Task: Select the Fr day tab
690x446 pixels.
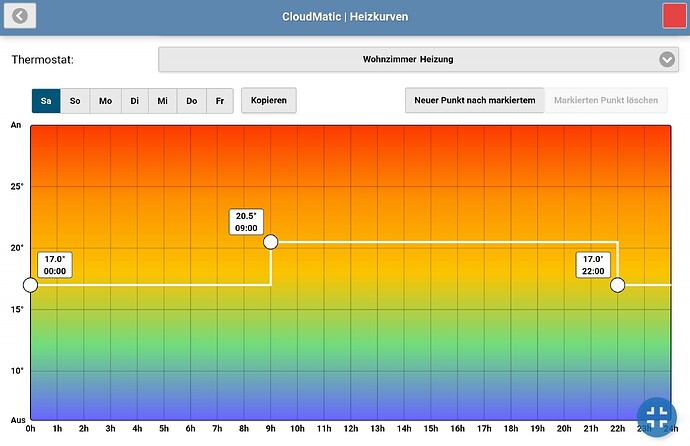Action: point(221,101)
